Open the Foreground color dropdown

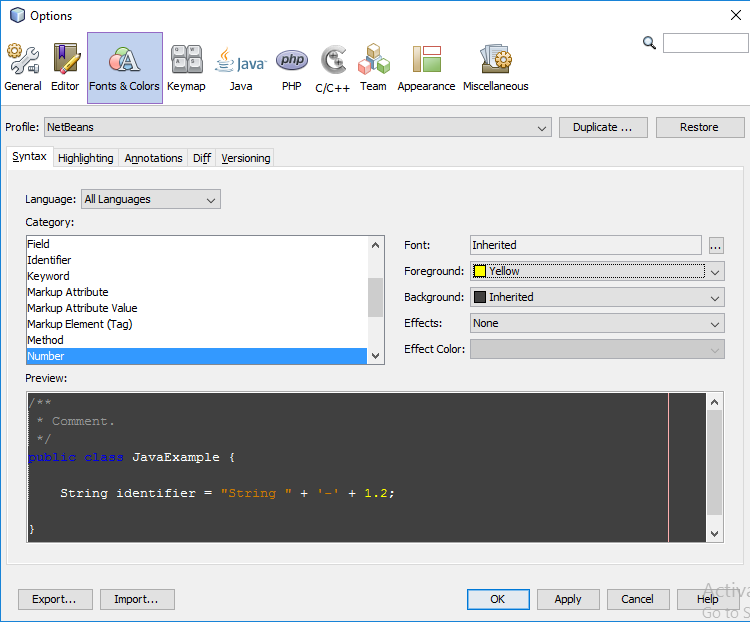[x=597, y=271]
